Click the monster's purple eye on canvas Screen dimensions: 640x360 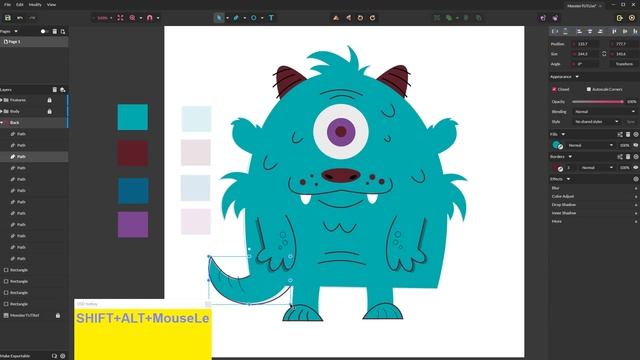[x=341, y=131]
